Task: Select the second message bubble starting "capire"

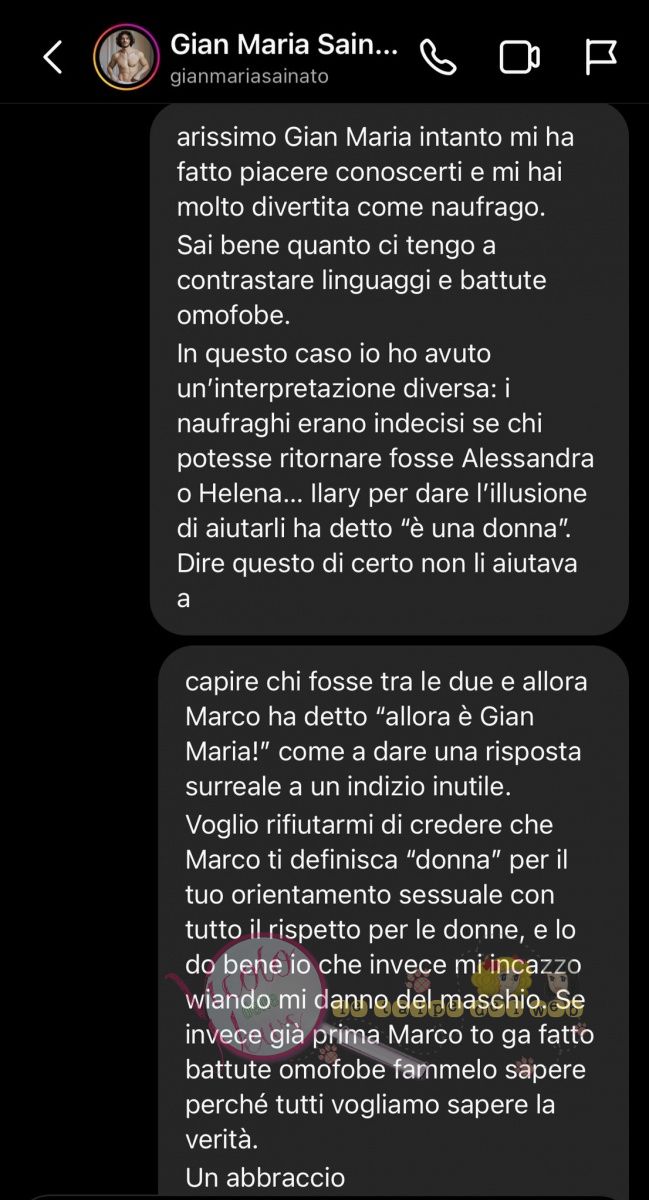Action: (393, 922)
